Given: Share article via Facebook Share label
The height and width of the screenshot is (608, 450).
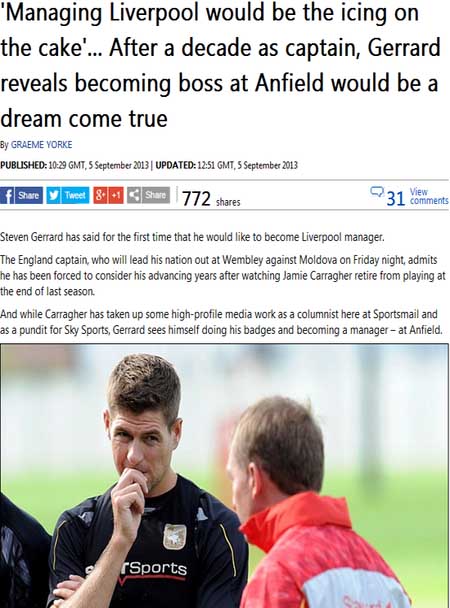Looking at the screenshot, I should pyautogui.click(x=29, y=195).
